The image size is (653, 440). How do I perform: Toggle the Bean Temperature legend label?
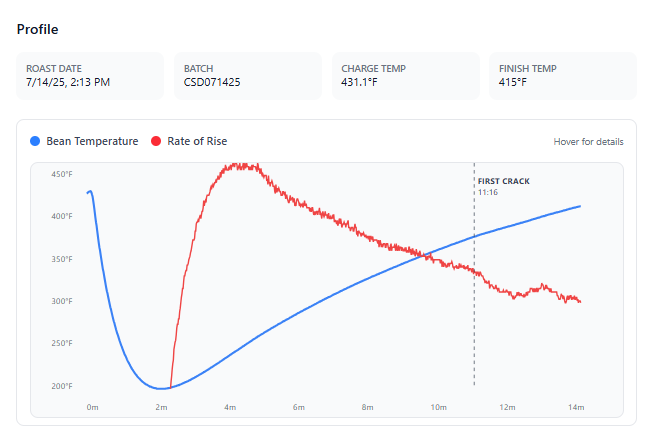pyautogui.click(x=92, y=141)
